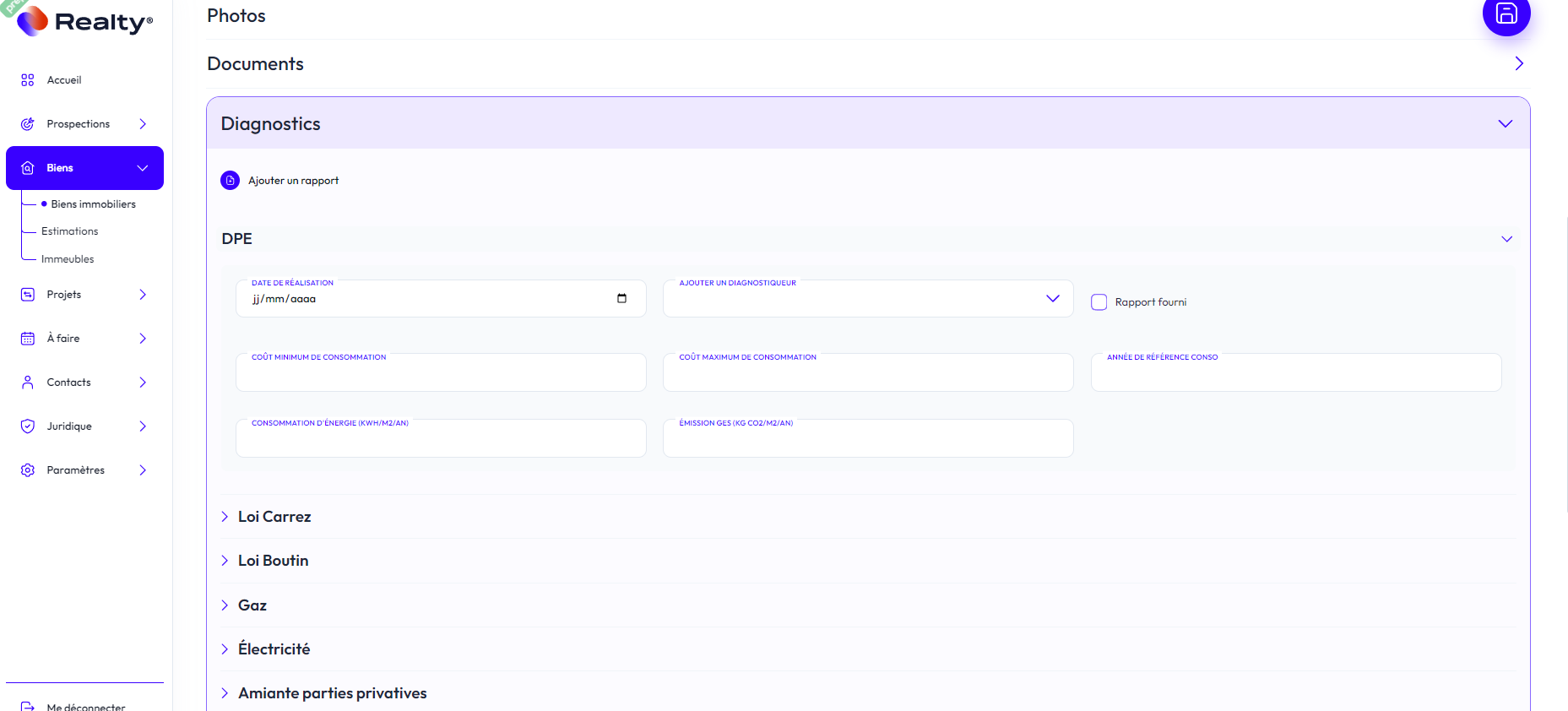
Task: Collapse the DPE subsection chevron
Action: (x=1506, y=239)
